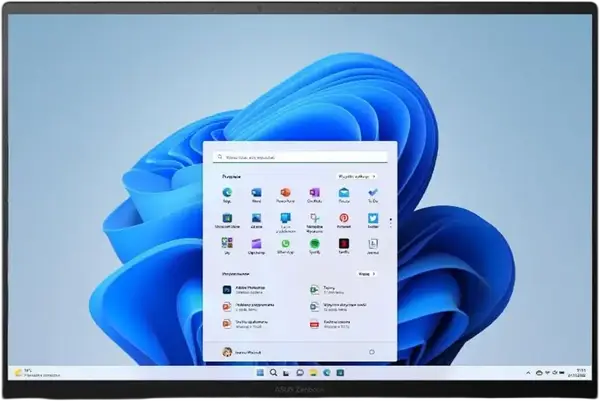The image size is (600, 401).
Task: Open Spotify in the Start menu
Action: point(314,243)
